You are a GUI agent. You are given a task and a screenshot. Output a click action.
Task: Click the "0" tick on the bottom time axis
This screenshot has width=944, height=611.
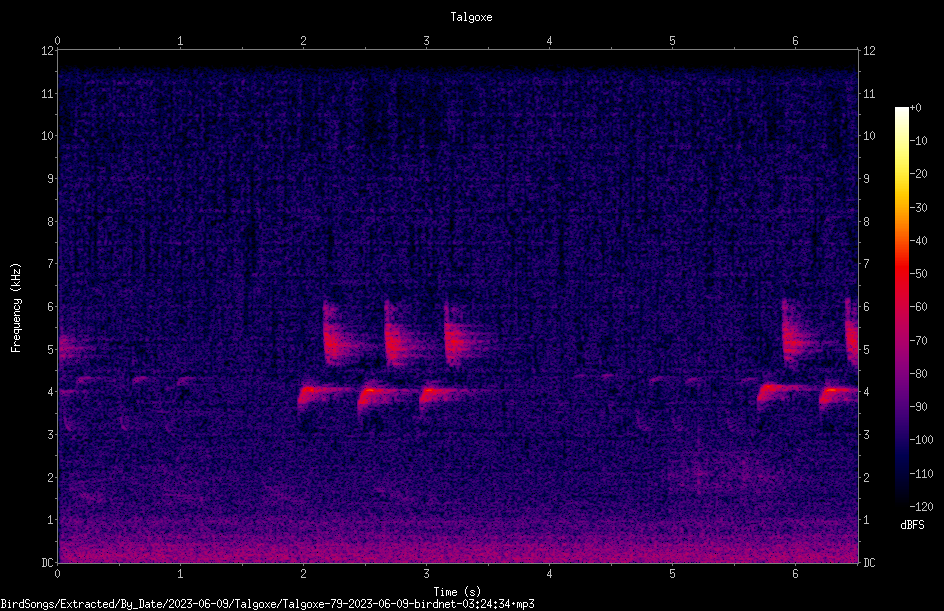tap(57, 574)
